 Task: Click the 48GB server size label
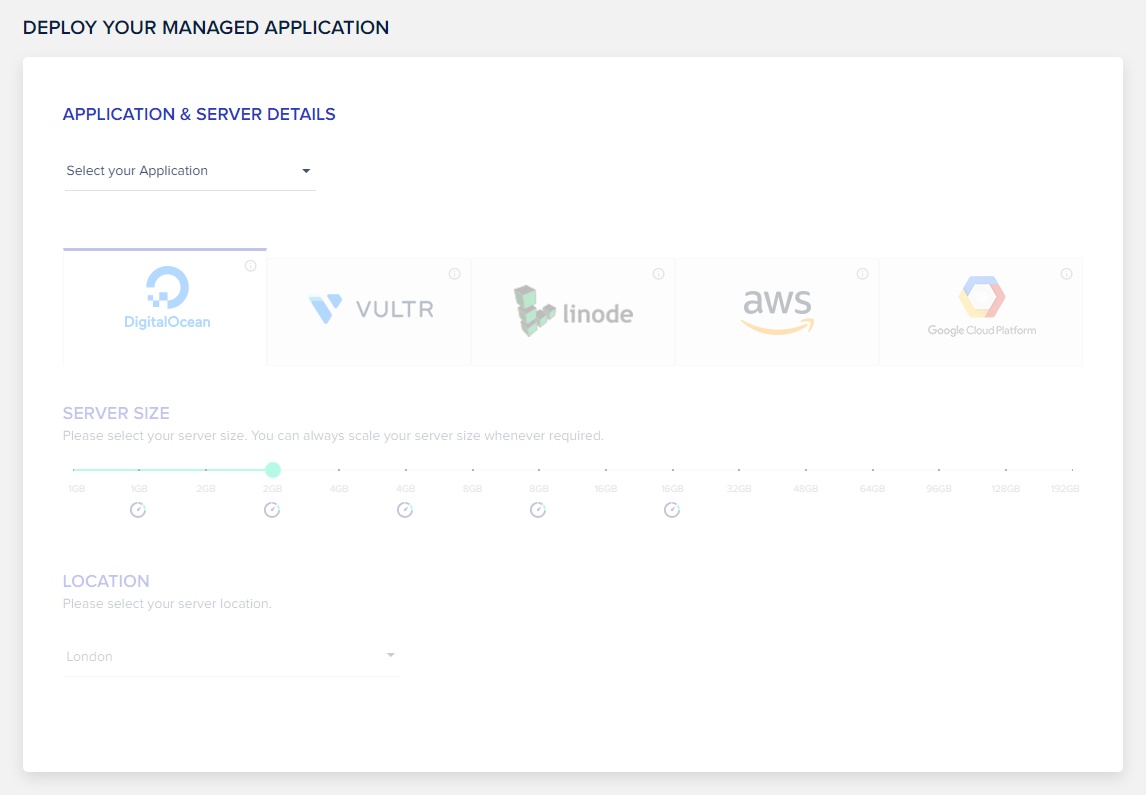pyautogui.click(x=805, y=489)
